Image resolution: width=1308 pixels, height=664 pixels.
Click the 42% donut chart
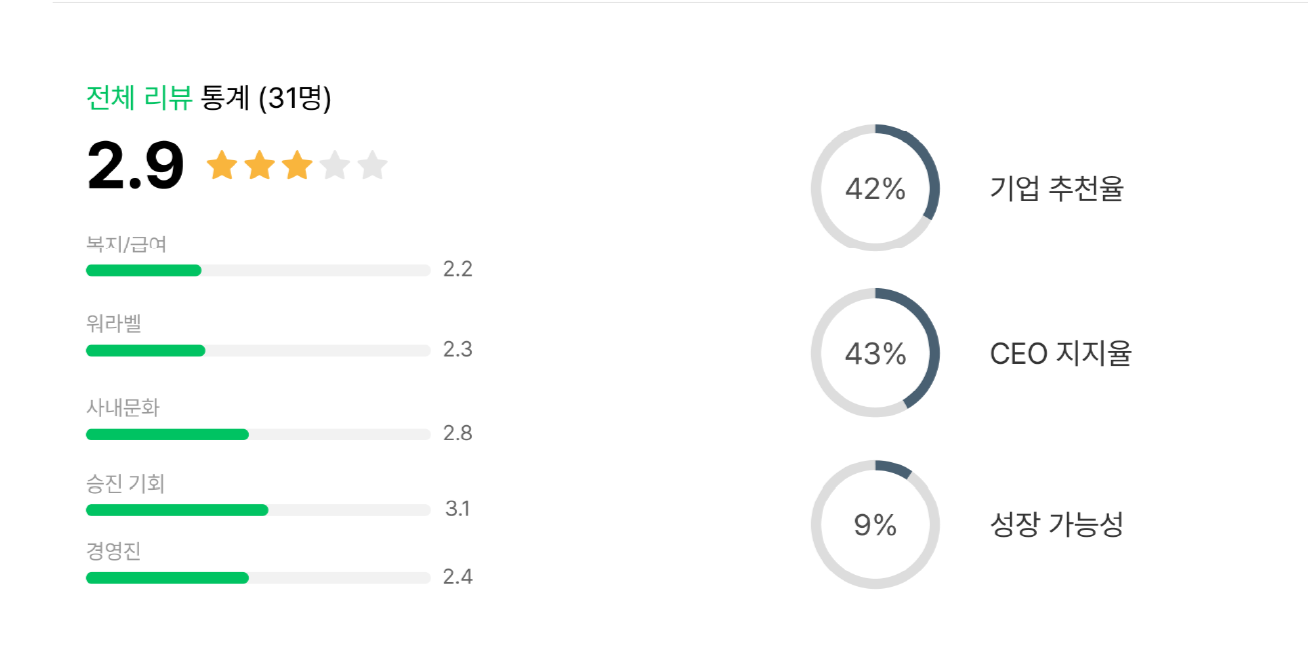pyautogui.click(x=875, y=188)
